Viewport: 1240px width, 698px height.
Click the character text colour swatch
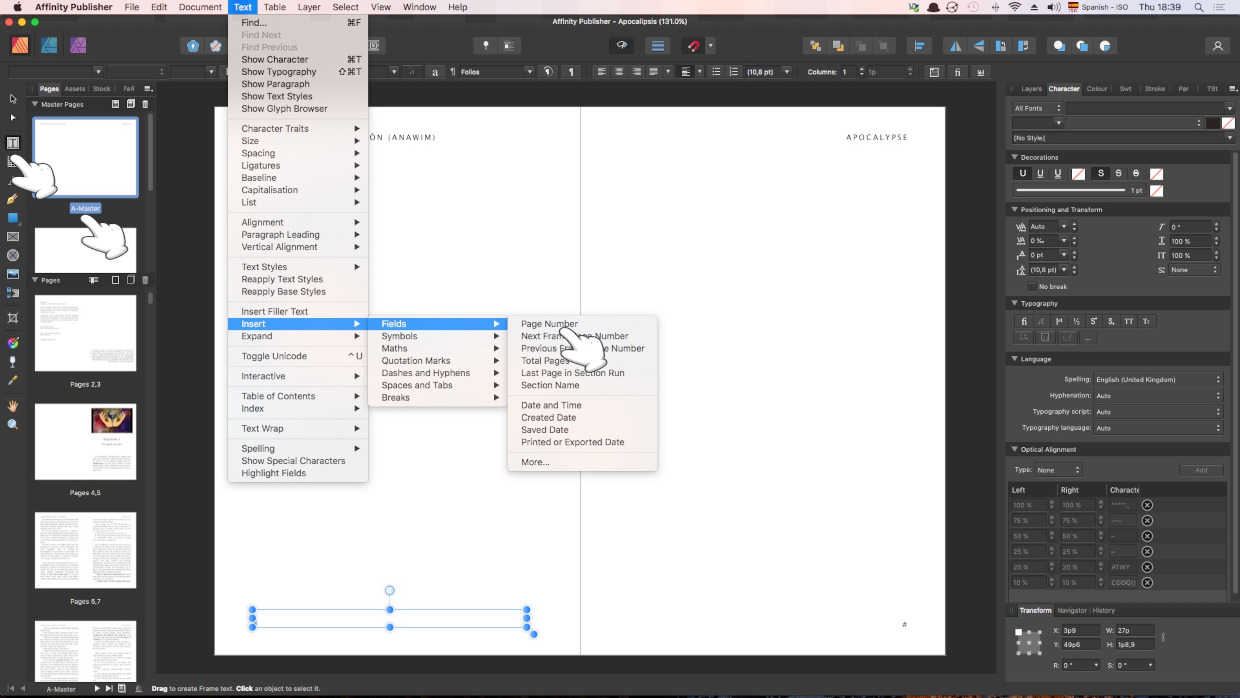pyautogui.click(x=1213, y=123)
